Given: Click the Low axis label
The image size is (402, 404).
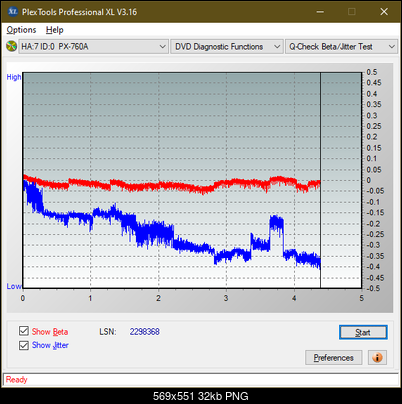Looking at the screenshot, I should click(x=14, y=286).
